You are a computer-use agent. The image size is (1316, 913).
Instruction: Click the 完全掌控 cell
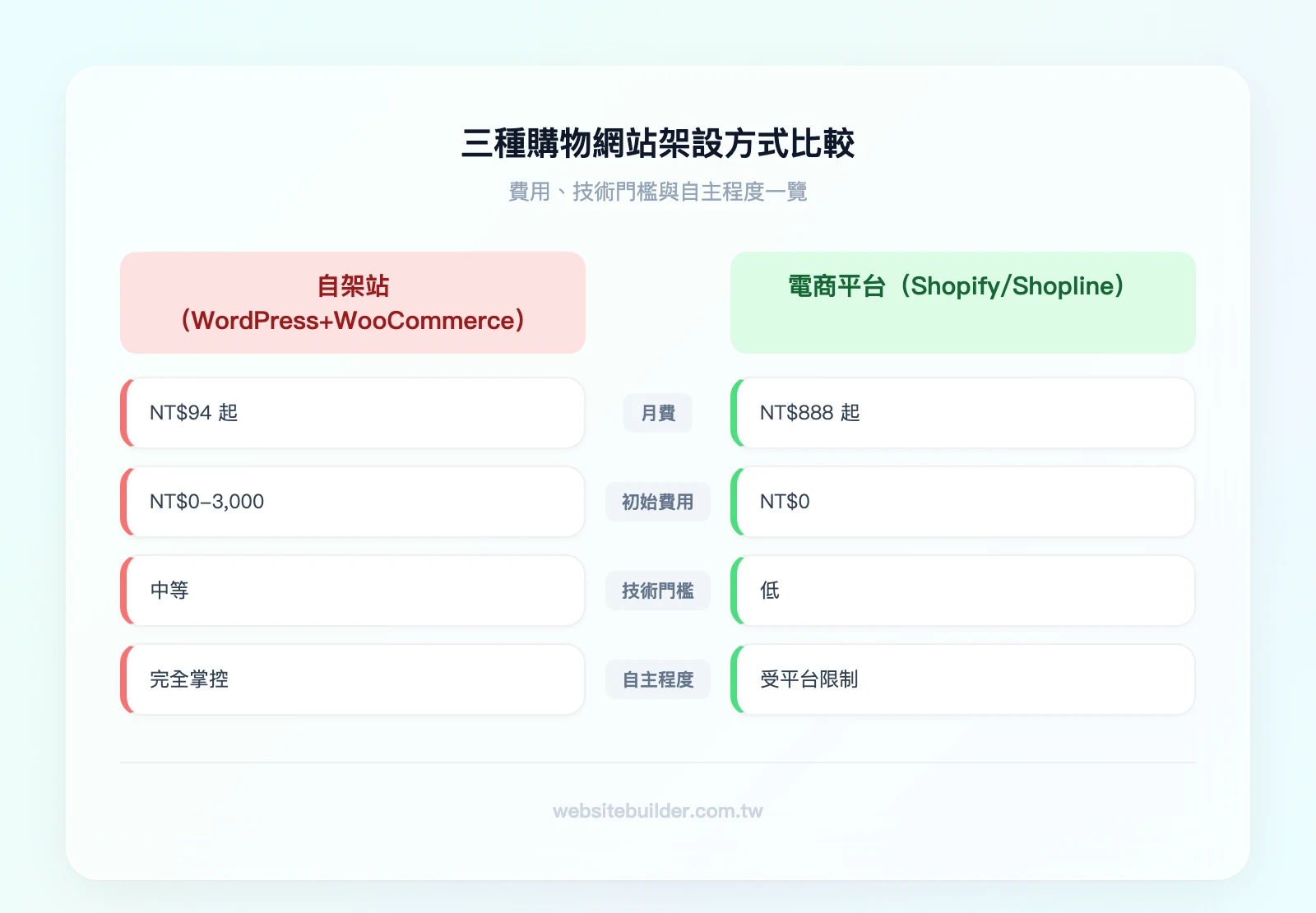[x=353, y=679]
